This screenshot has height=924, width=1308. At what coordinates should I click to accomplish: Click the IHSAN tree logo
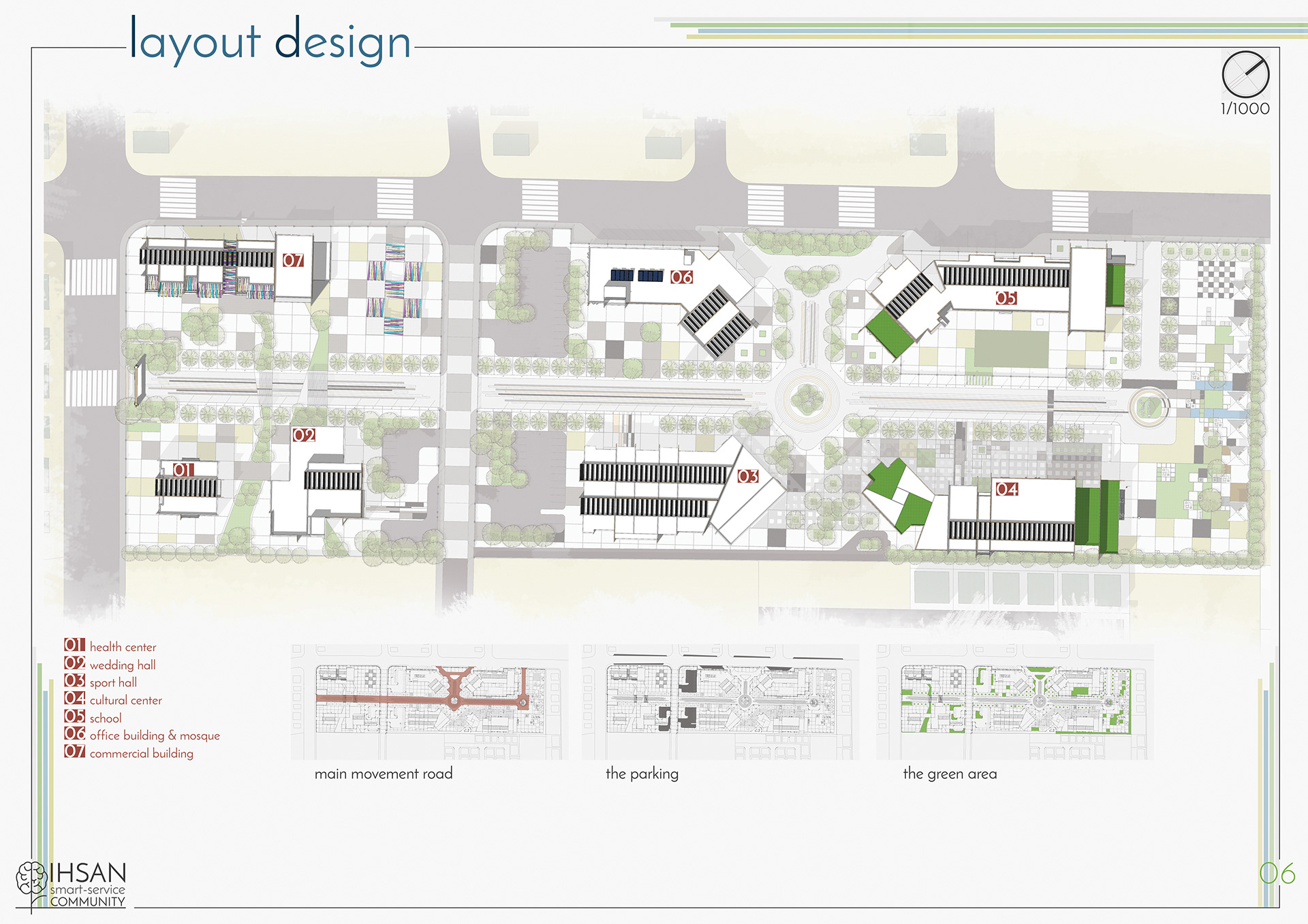pos(31,878)
